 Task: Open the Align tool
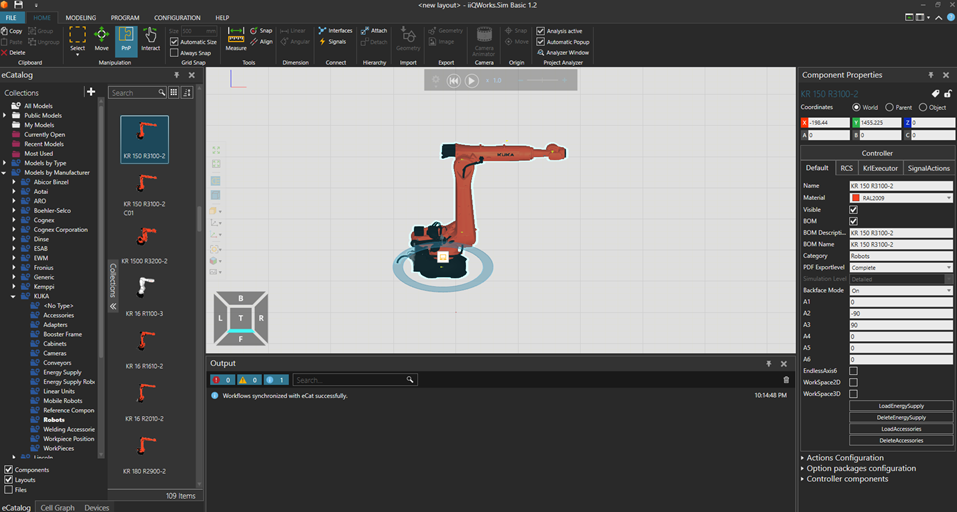261,41
